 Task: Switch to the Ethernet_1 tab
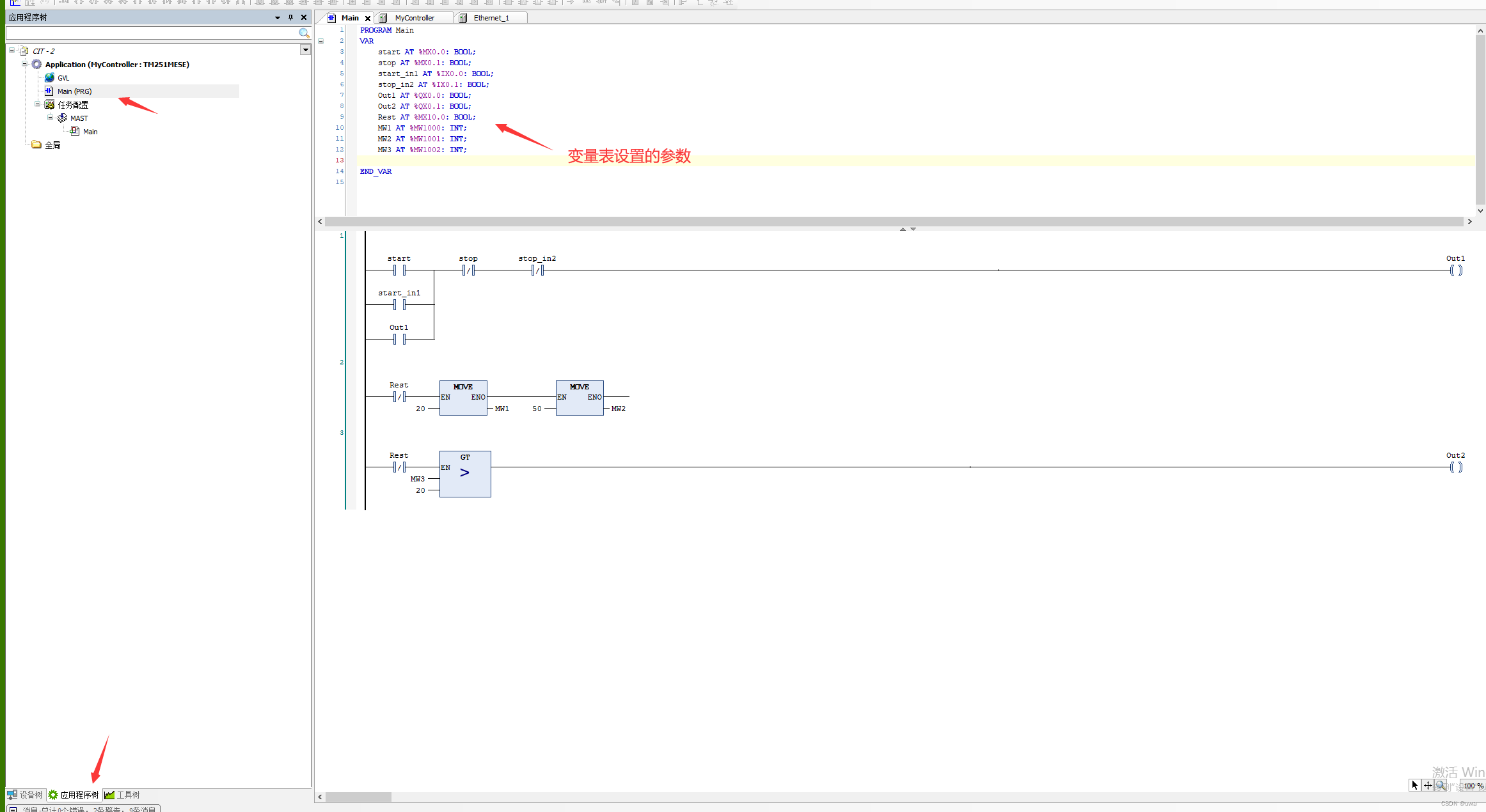491,17
